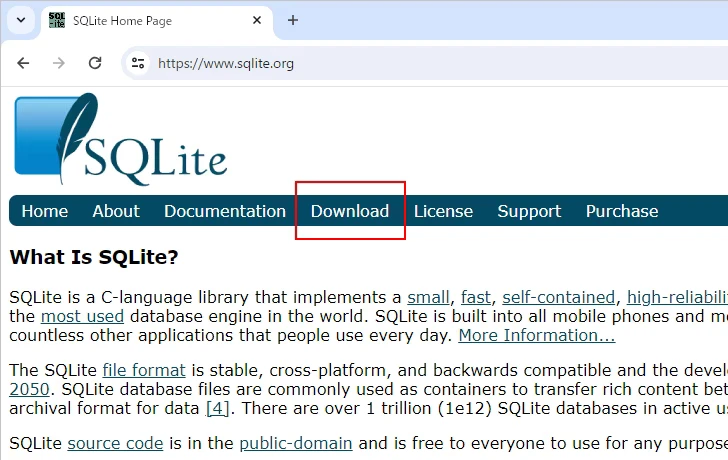Screen dimensions: 728x460
Task: Open the Purchase menu item
Action: (x=622, y=211)
